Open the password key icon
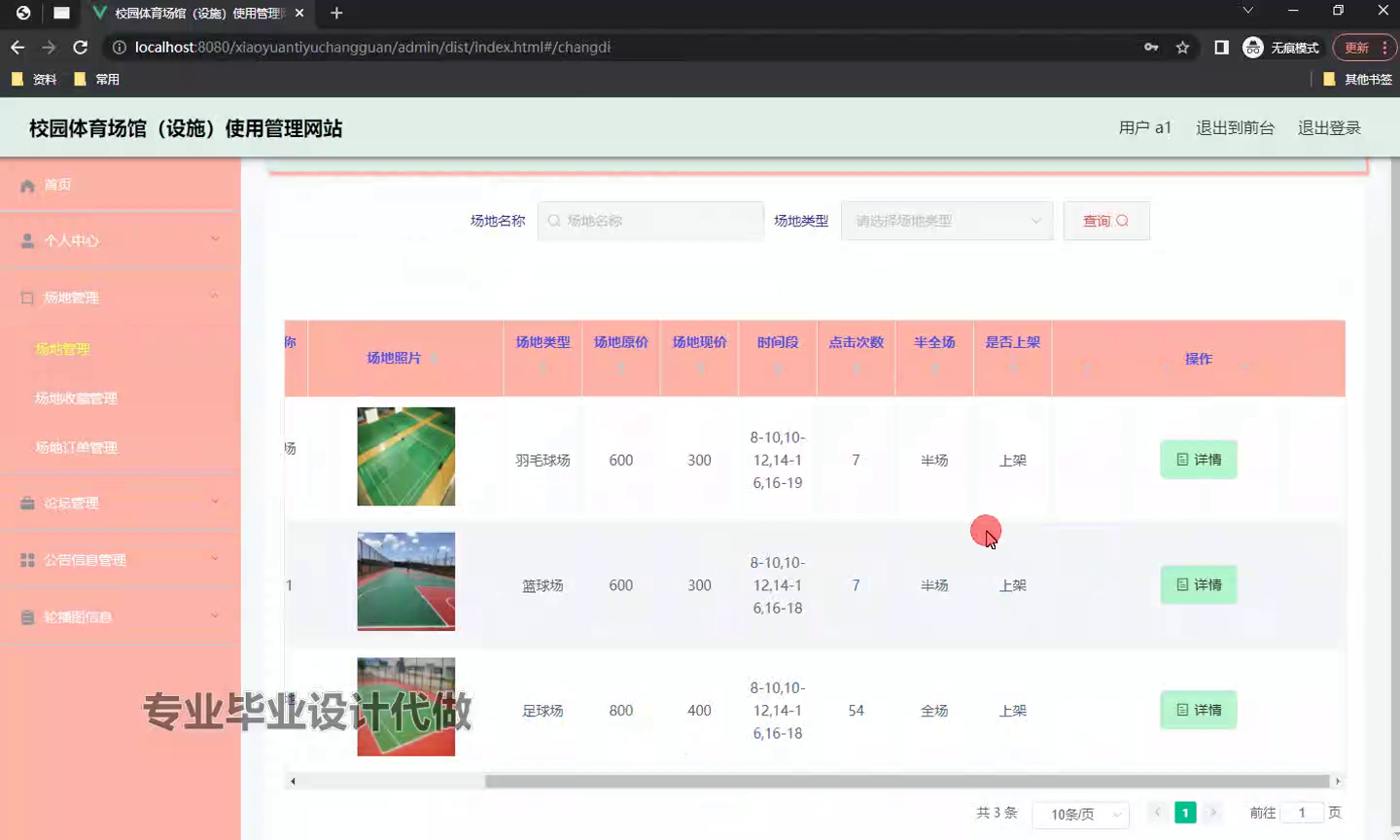1400x840 pixels. (1151, 47)
